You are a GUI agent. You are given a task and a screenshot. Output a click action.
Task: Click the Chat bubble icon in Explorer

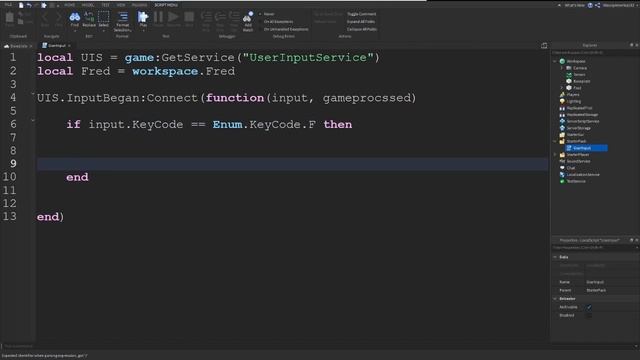562,168
